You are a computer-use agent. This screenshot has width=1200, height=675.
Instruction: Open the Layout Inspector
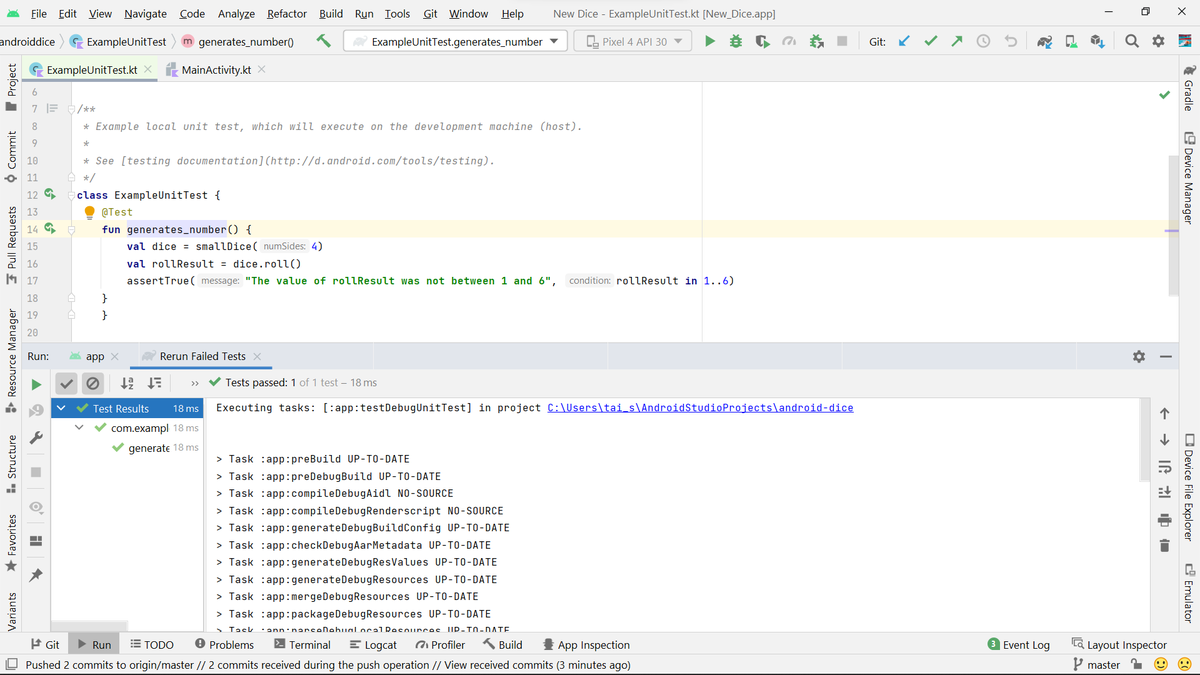coord(1118,645)
